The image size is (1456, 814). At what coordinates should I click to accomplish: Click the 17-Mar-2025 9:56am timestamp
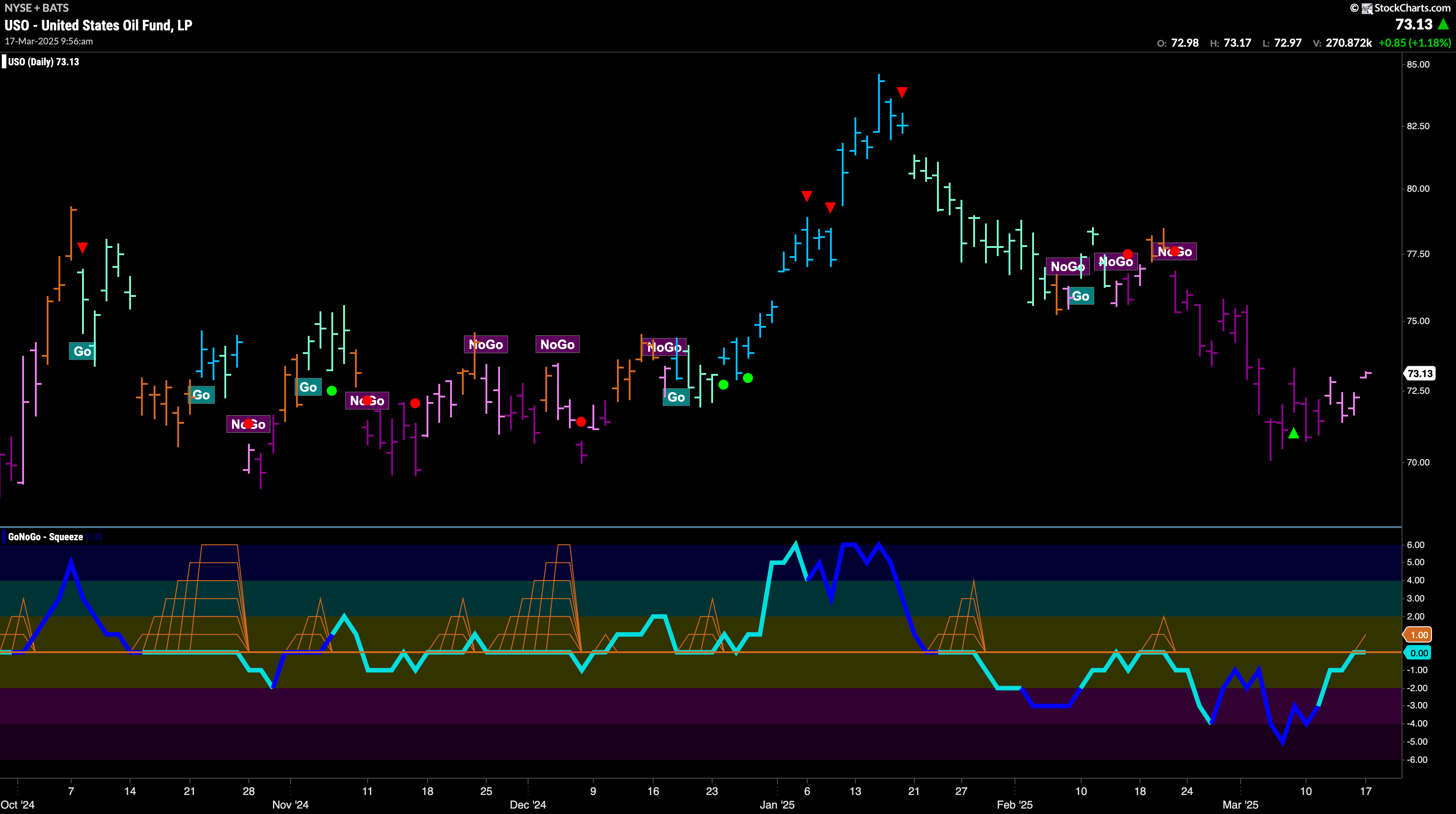coord(49,41)
